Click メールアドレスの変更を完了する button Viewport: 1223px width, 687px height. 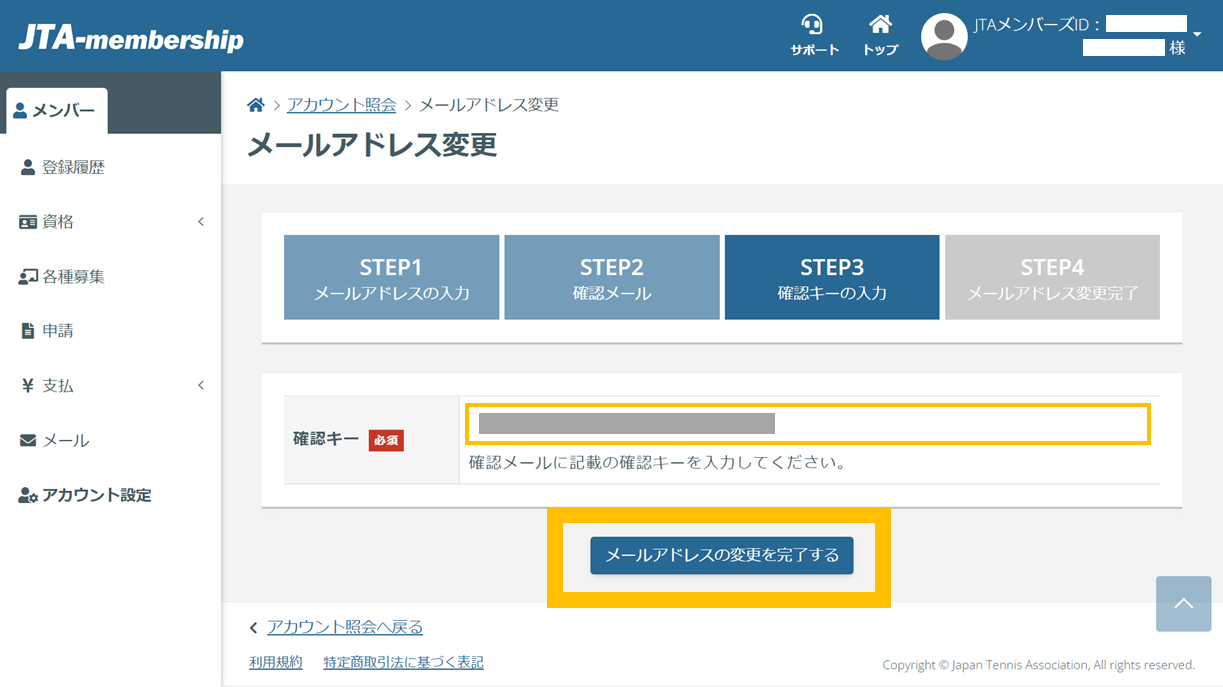coord(722,555)
